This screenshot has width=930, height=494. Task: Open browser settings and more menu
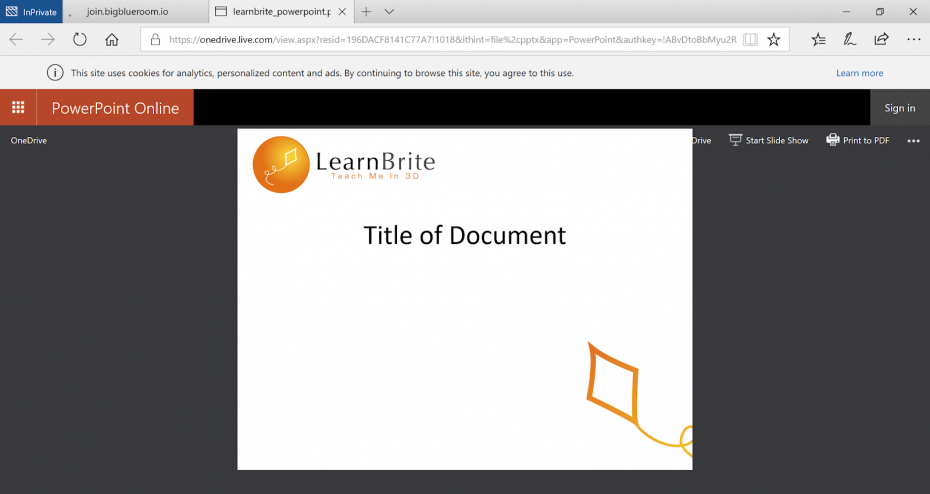coord(913,40)
